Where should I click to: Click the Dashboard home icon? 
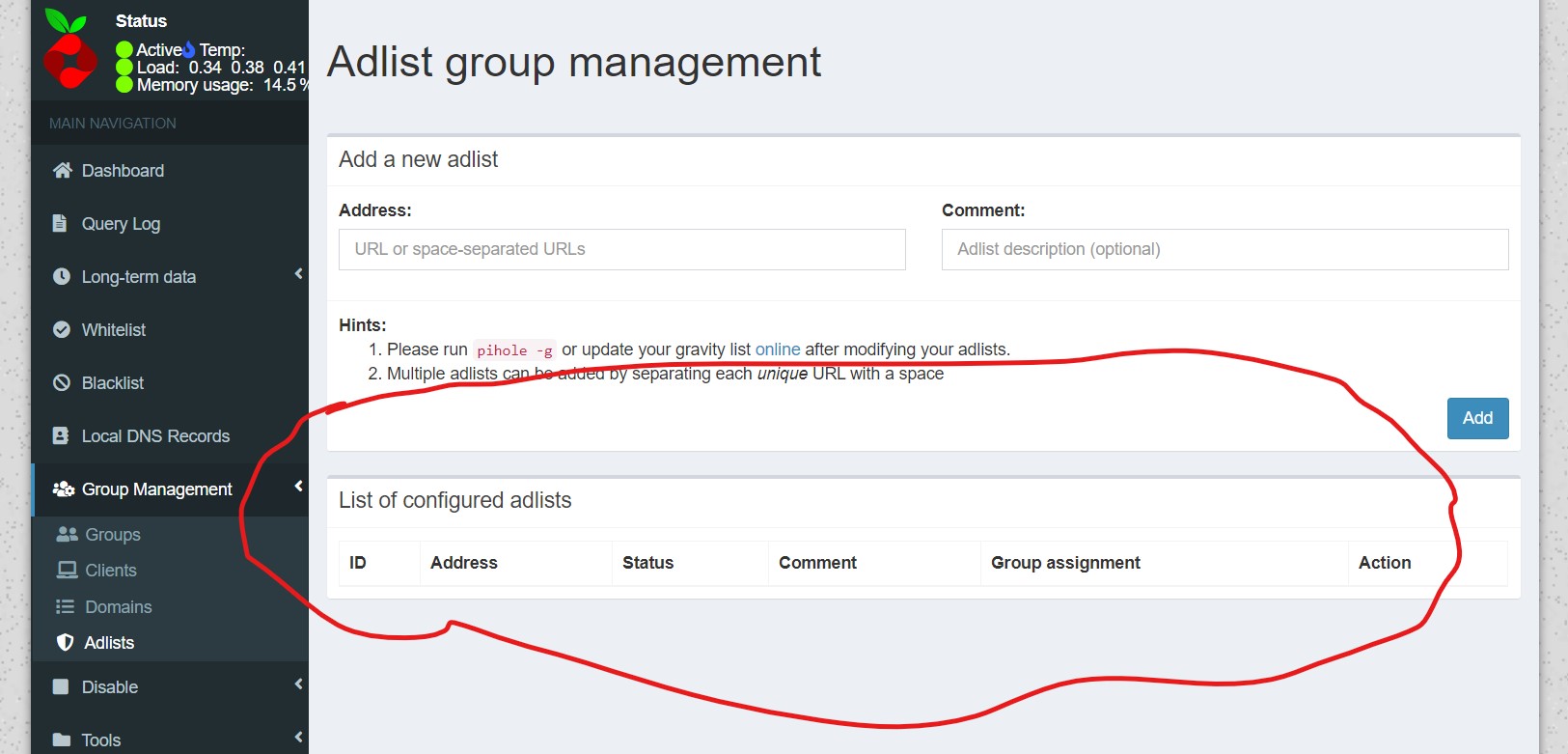click(63, 171)
